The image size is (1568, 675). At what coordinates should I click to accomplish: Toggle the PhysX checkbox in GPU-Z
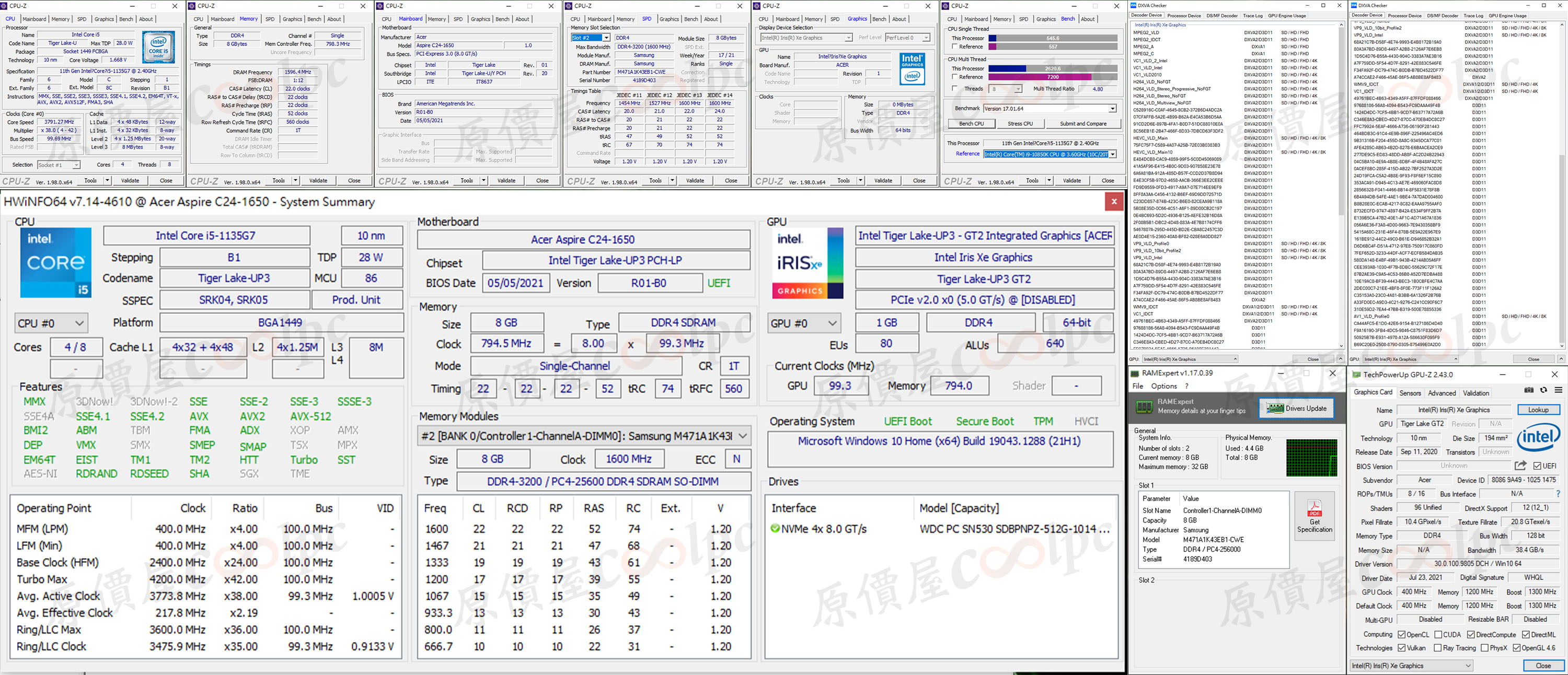tap(1484, 648)
